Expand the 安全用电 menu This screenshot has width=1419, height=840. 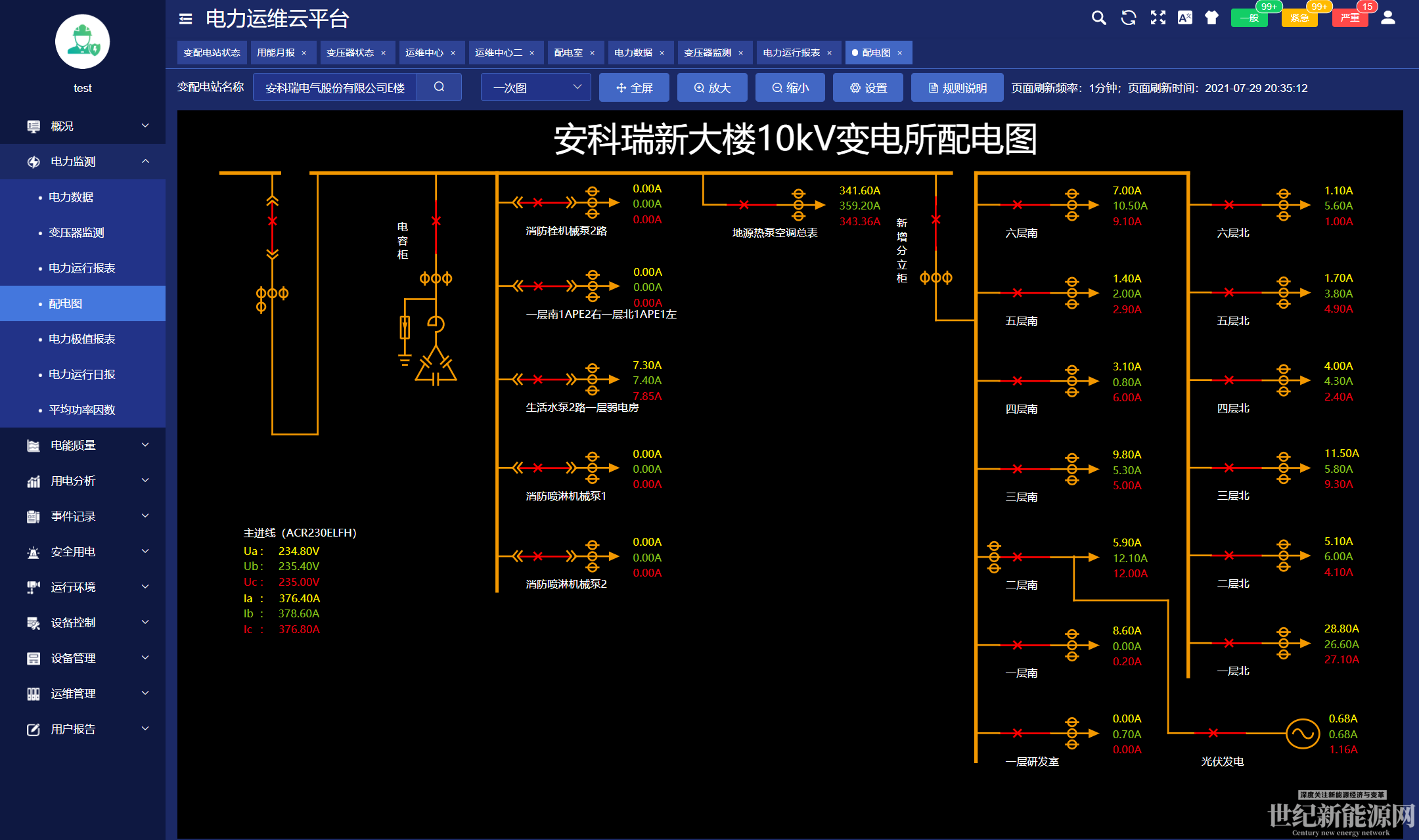point(145,551)
